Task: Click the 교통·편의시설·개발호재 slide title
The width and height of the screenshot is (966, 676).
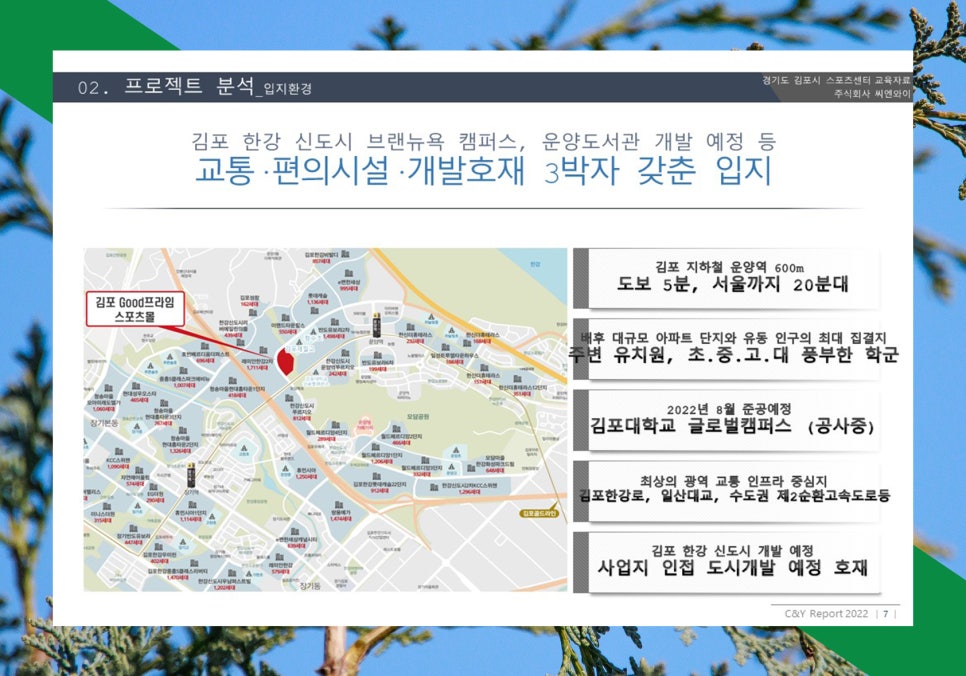Action: pos(483,170)
